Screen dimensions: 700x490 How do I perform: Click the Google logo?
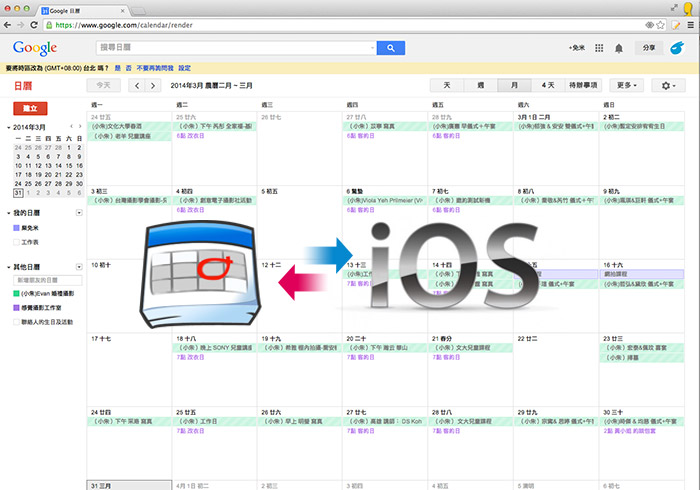pyautogui.click(x=35, y=48)
